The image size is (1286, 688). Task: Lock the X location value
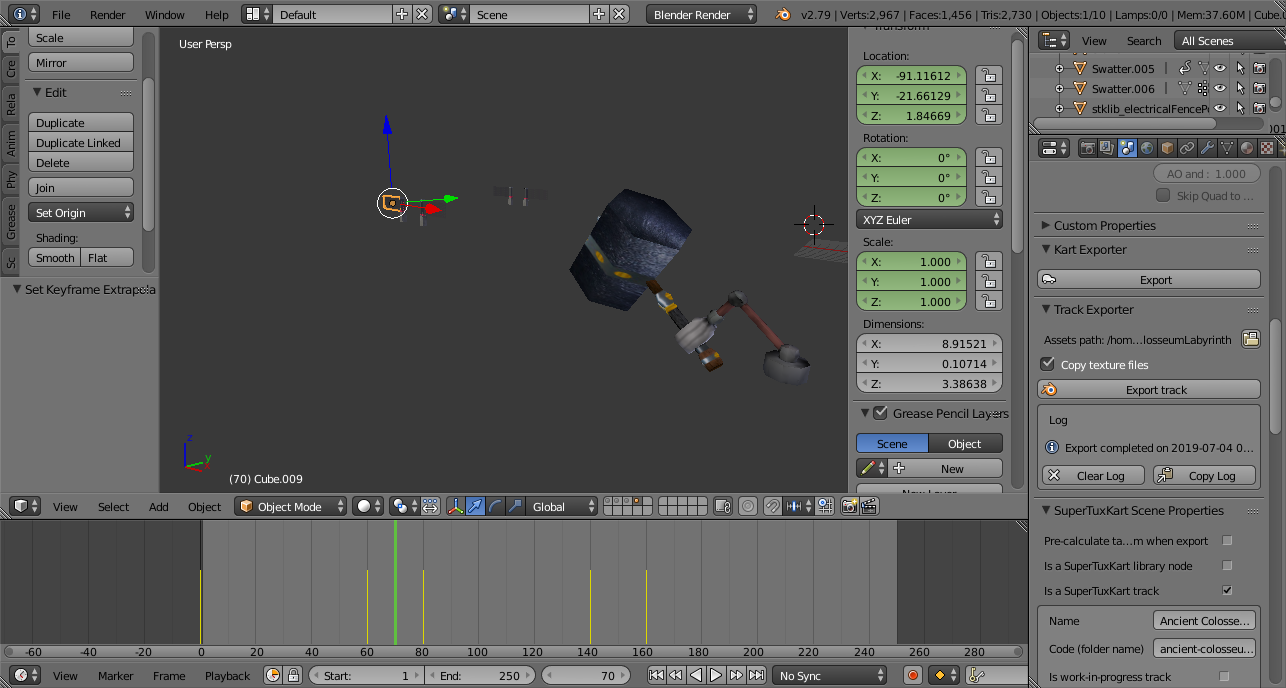click(x=988, y=76)
